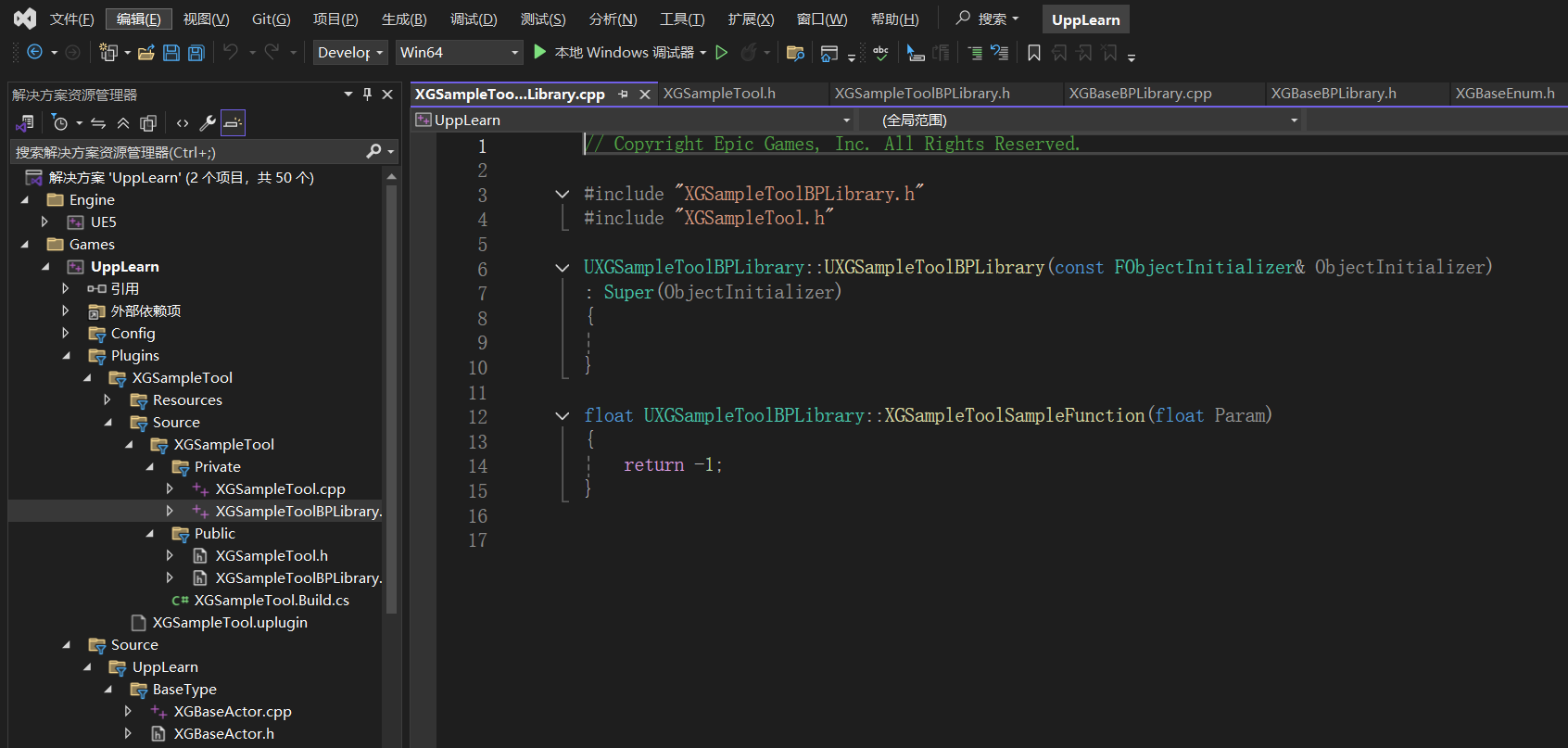
Task: Select XGBaseActor.cpp in the tree
Action: pos(233,711)
